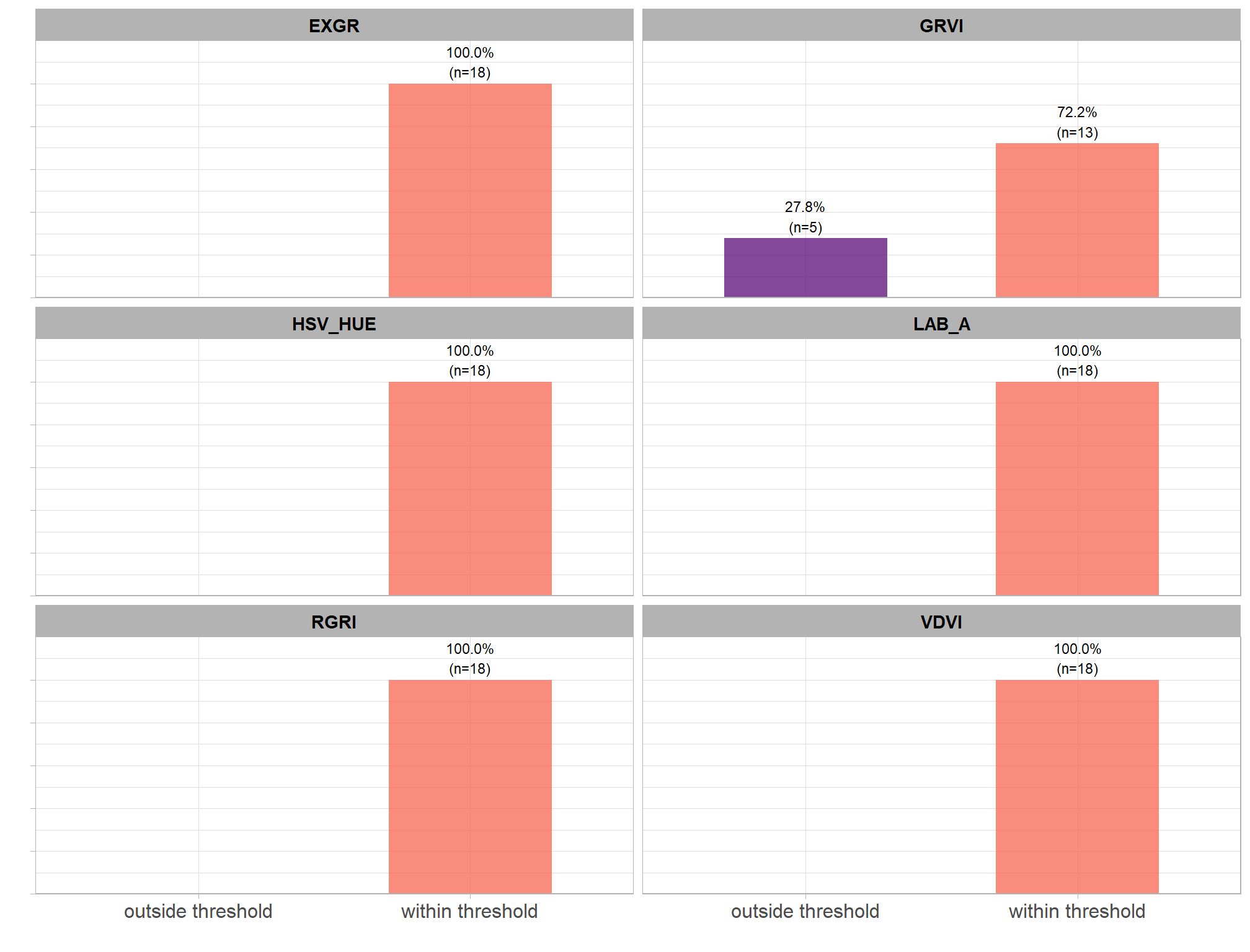Screen dimensions: 1250x952
Task: Click the salmon GRVI within-threshold bar
Action: point(1077,220)
